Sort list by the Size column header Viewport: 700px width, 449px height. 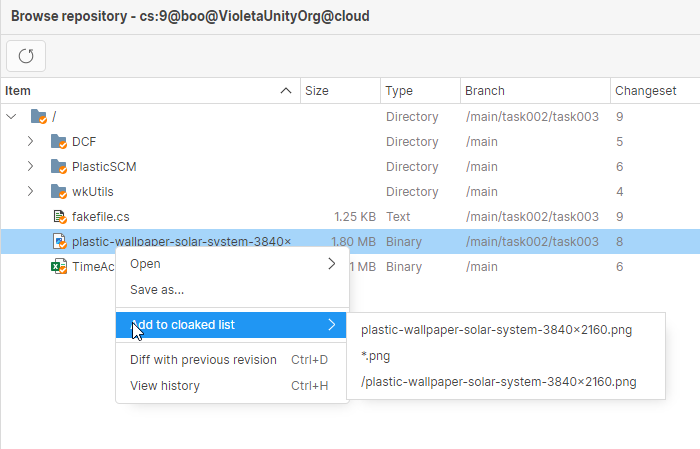[340, 91]
